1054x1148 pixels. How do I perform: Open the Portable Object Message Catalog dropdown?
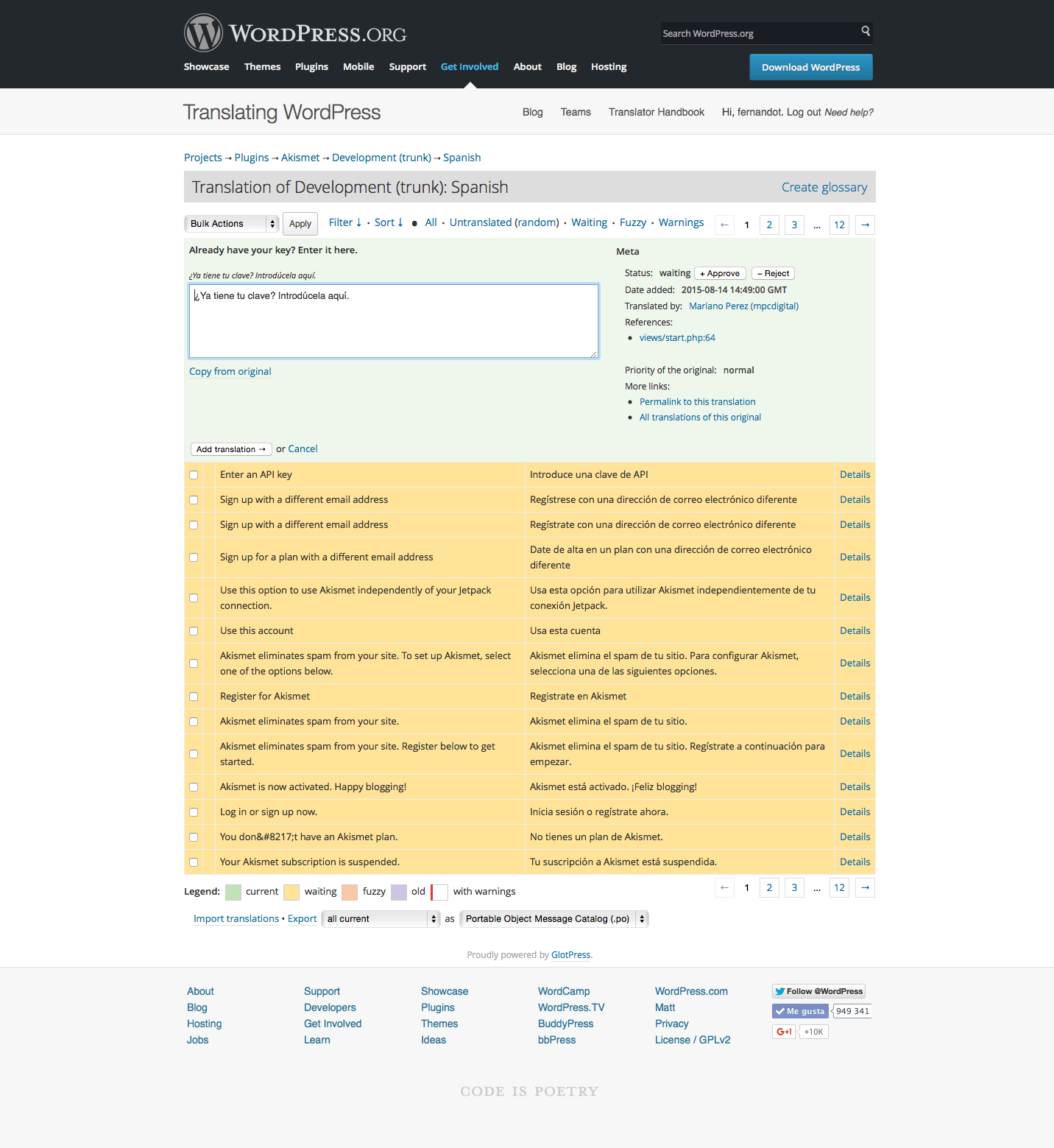click(554, 919)
